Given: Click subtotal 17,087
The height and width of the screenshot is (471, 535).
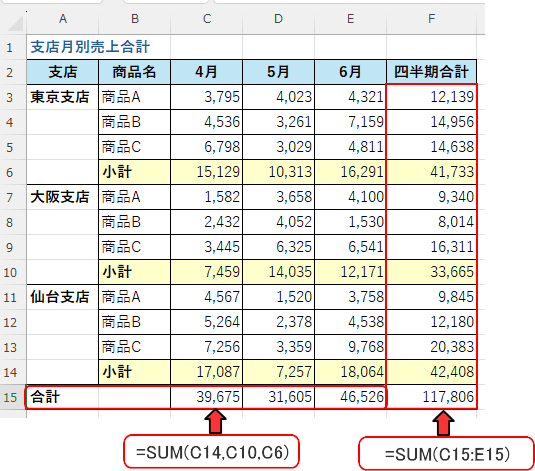Looking at the screenshot, I should (x=206, y=372).
